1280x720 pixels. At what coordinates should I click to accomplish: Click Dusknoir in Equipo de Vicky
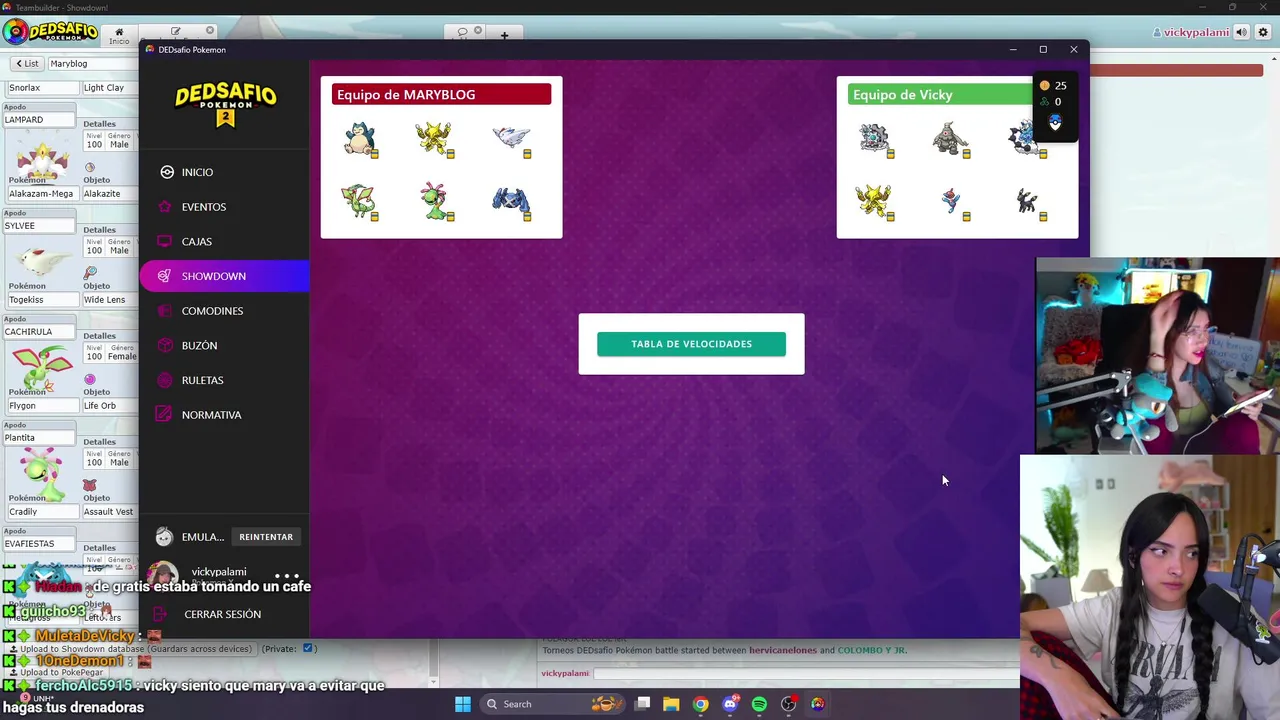tap(950, 139)
